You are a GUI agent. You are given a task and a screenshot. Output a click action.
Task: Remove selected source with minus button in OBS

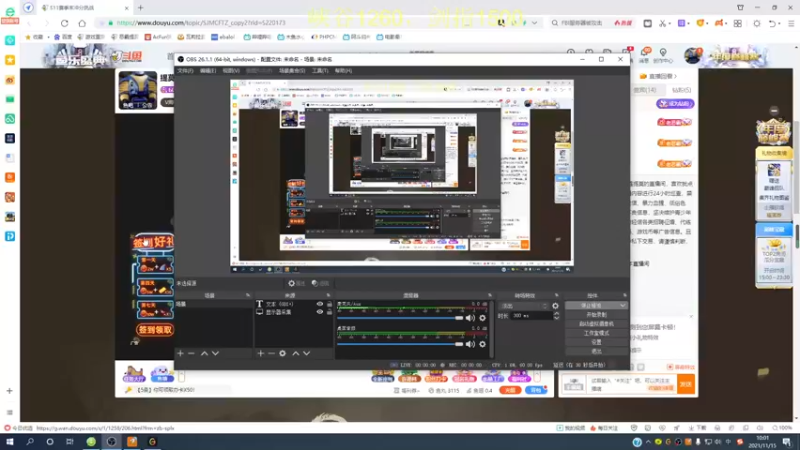coord(271,353)
